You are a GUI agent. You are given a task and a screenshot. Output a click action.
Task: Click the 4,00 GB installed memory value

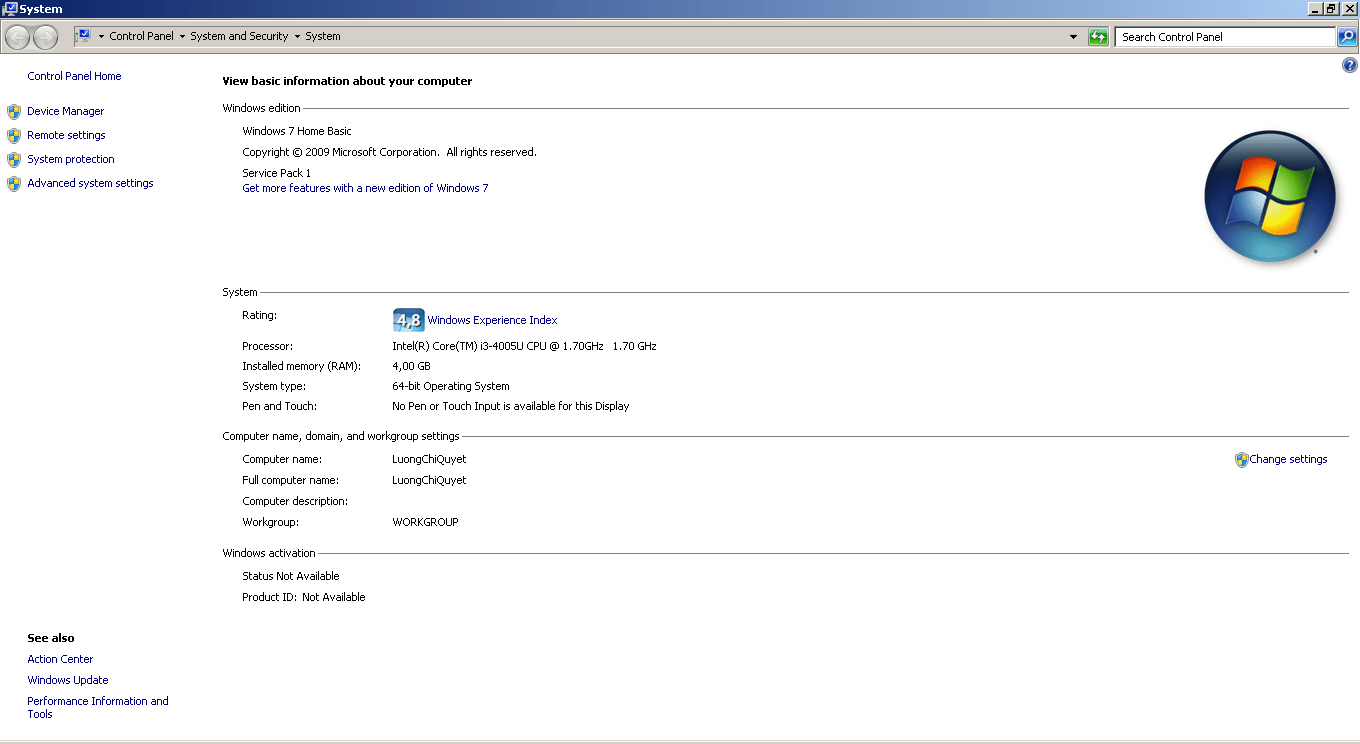(x=411, y=366)
